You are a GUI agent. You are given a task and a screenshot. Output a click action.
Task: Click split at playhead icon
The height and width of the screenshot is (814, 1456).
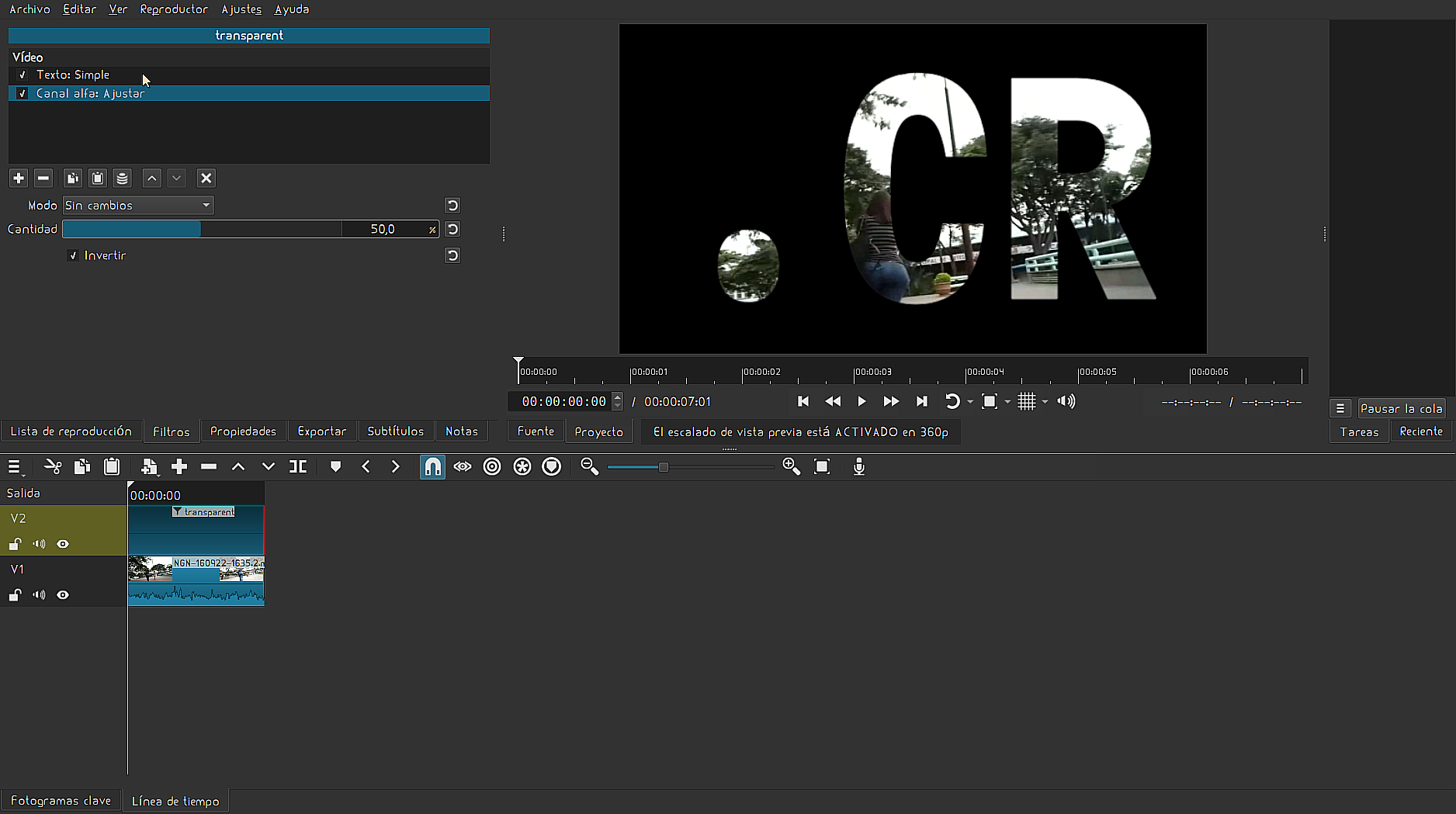point(298,467)
